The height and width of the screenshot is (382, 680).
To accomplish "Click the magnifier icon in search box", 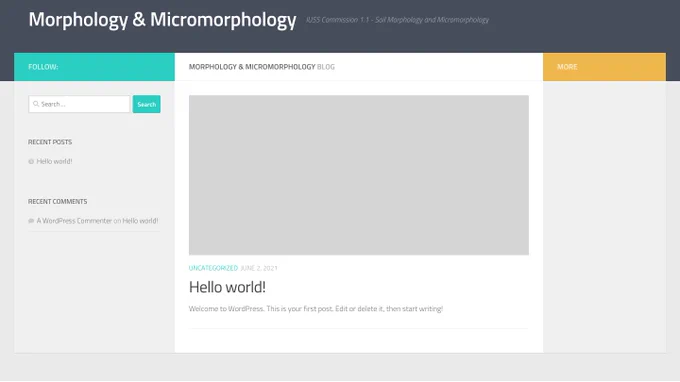I will pos(36,104).
